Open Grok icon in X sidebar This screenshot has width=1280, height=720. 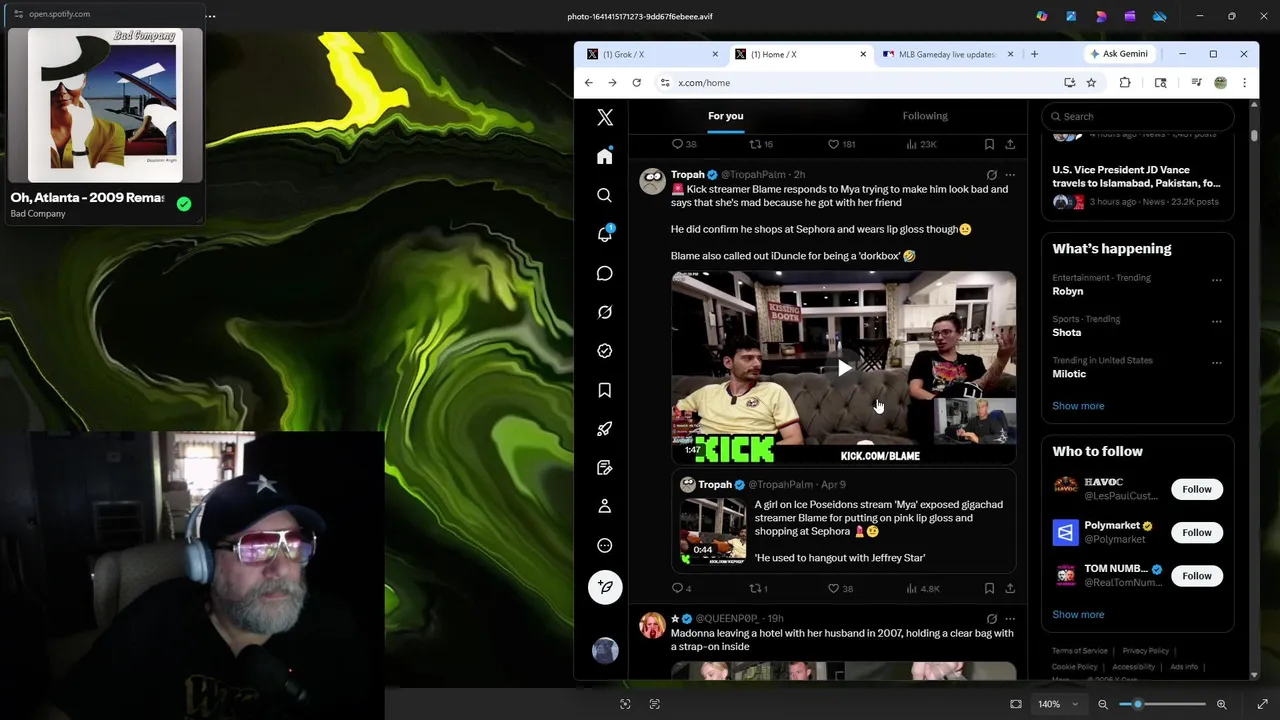605,312
